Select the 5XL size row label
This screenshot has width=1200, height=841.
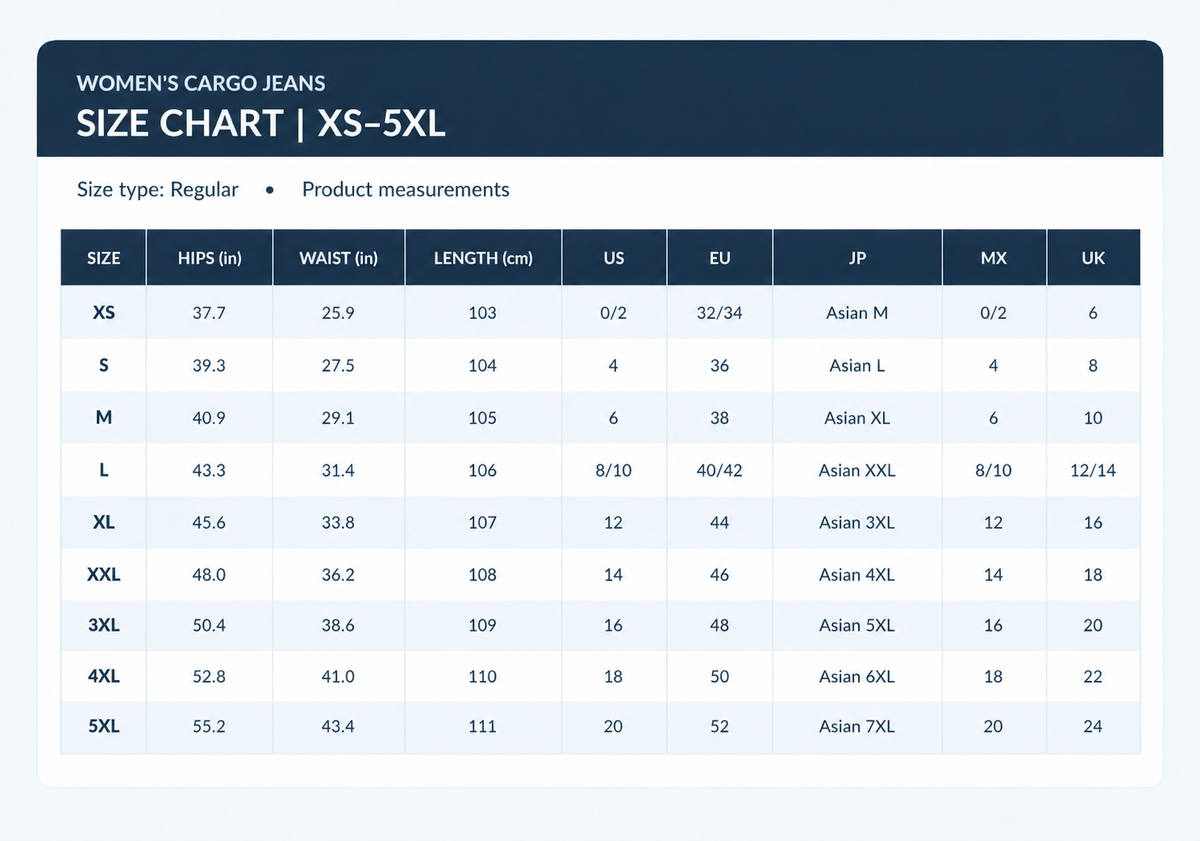point(104,727)
